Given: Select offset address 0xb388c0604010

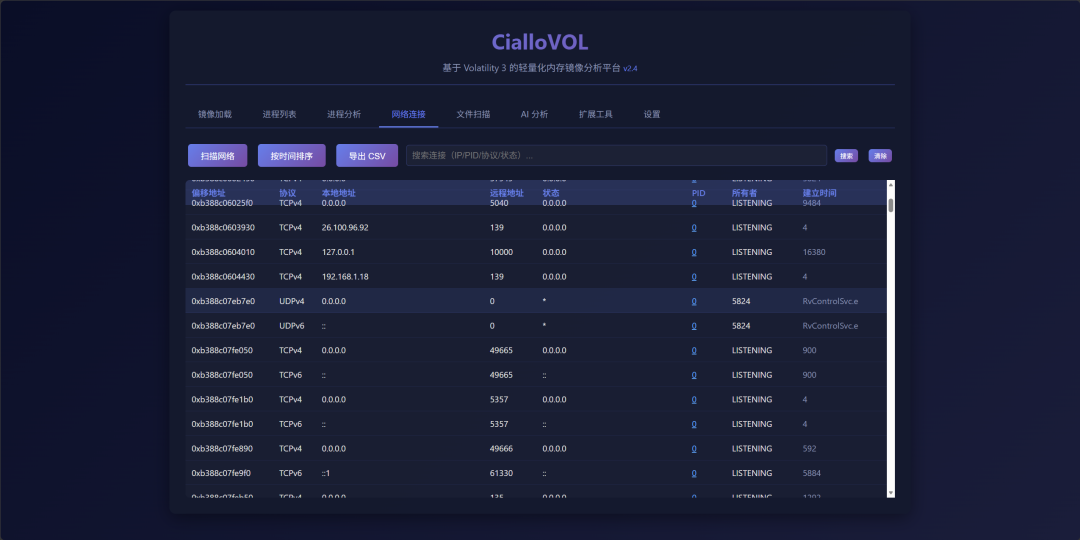Looking at the screenshot, I should tap(223, 252).
